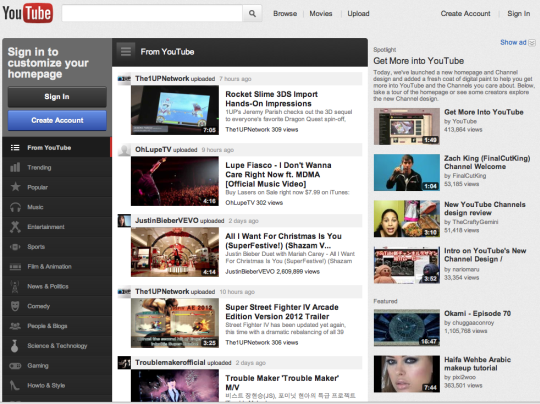This screenshot has width=540, height=404.
Task: Click Super Street Fighter IV trailer thumbnail
Action: pyautogui.click(x=175, y=323)
